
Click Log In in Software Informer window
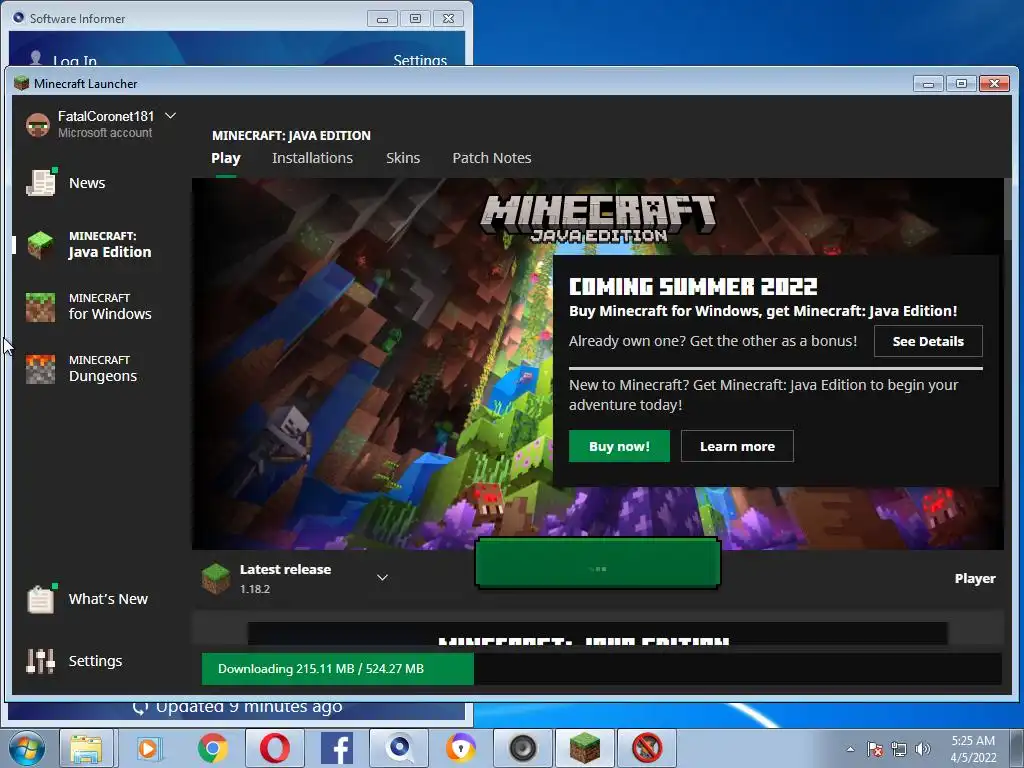74,60
